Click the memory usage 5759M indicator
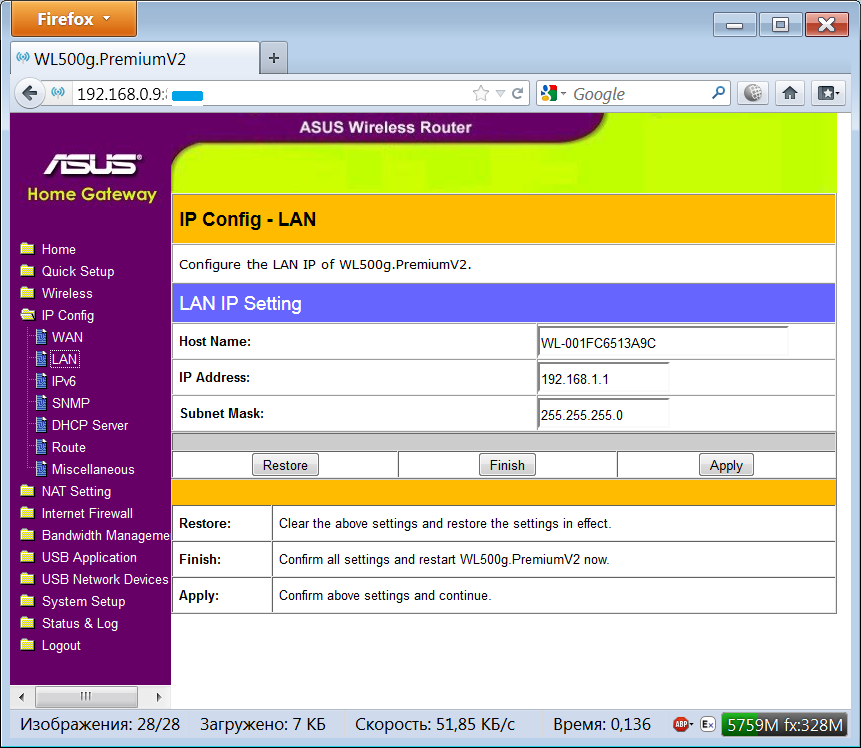The height and width of the screenshot is (748, 861). pos(784,725)
